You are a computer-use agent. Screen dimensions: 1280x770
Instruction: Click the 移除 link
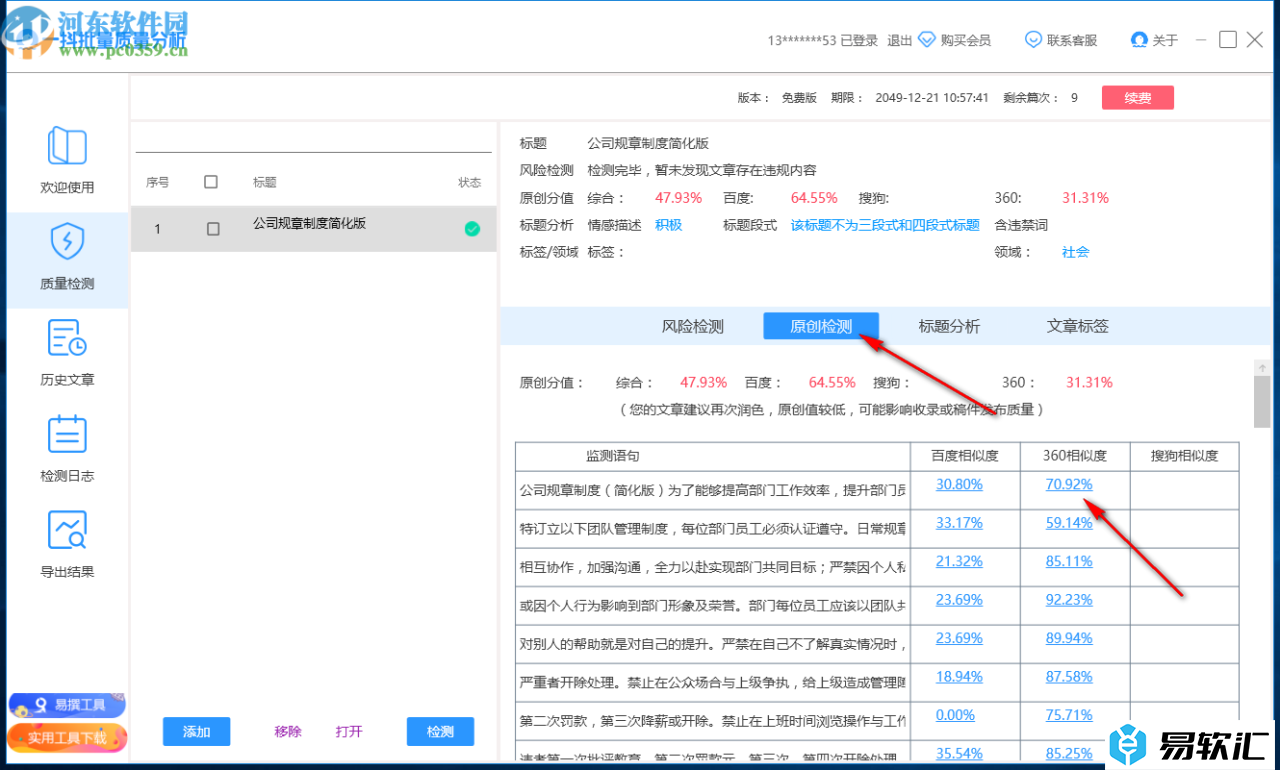288,732
